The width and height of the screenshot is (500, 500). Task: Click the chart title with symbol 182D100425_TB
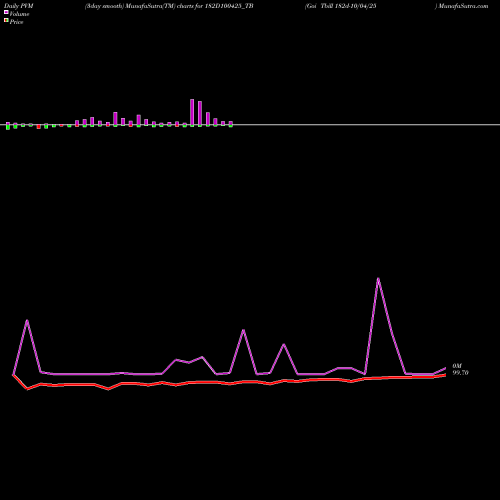click(169, 6)
